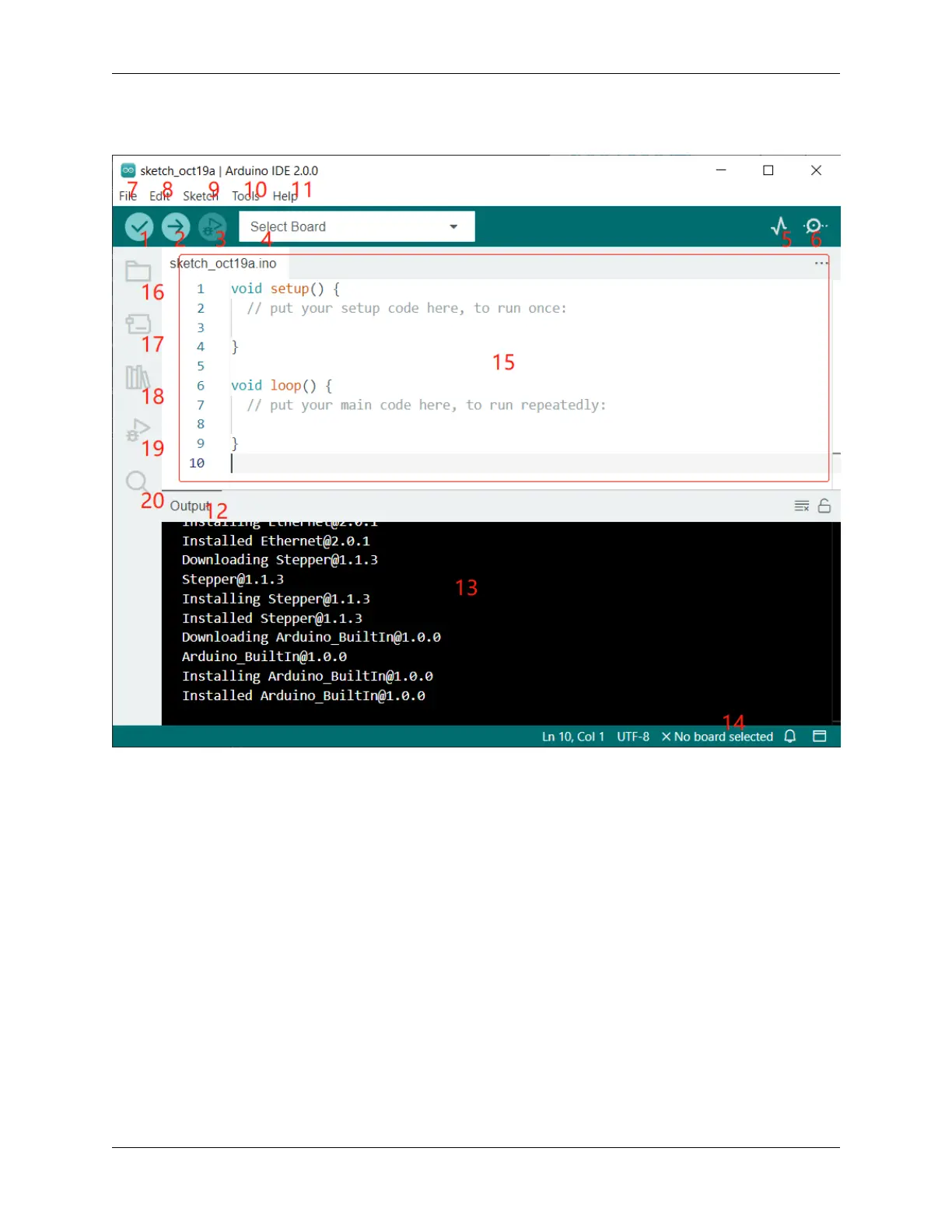
Task: Click the 'put your setup code here' comment
Action: [407, 309]
